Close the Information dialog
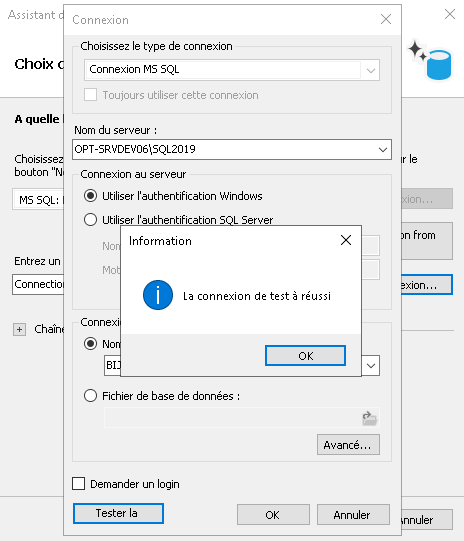 (x=346, y=240)
